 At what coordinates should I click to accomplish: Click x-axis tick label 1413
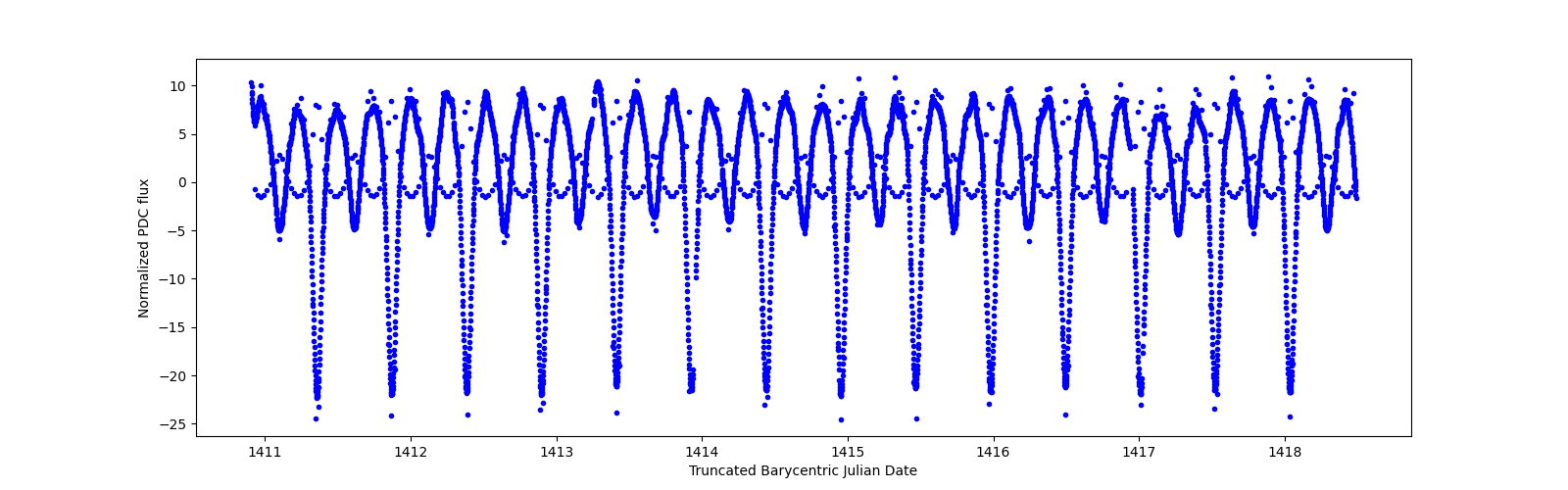point(557,452)
